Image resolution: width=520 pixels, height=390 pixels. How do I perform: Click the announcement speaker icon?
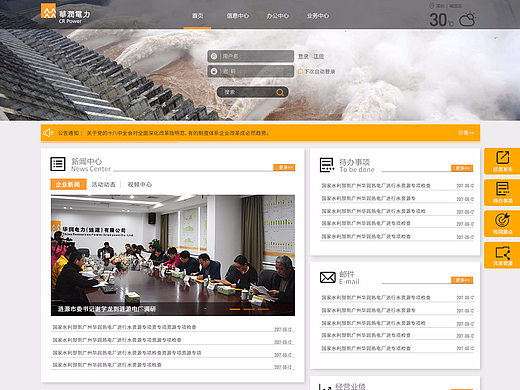click(x=48, y=133)
